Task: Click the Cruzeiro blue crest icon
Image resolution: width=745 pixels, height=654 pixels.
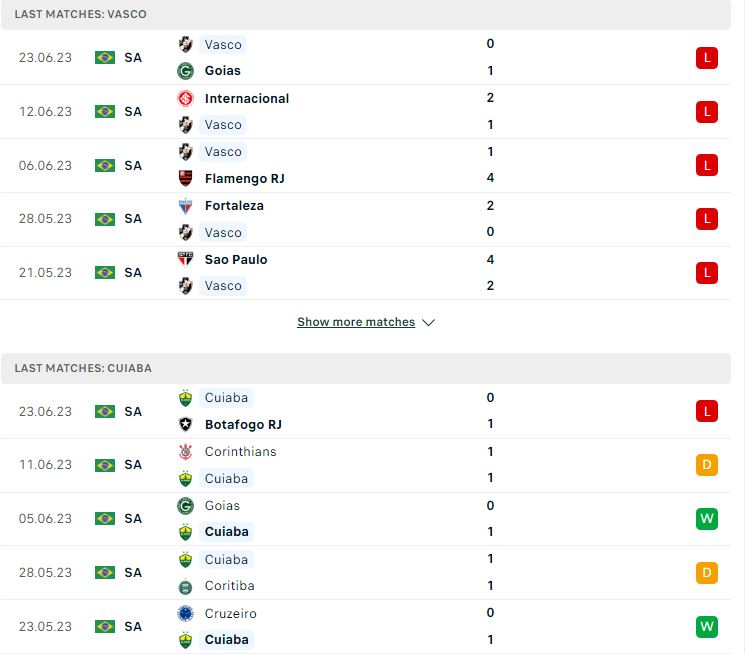Action: pyautogui.click(x=185, y=613)
